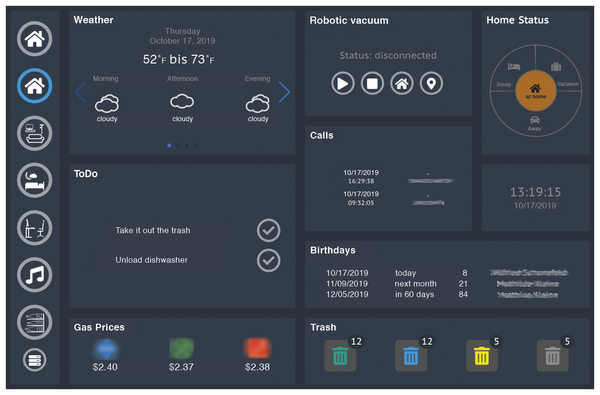Viewport: 600px width, 395px height.
Task: Click the birthday row dated 10/17/2019
Action: 447,273
